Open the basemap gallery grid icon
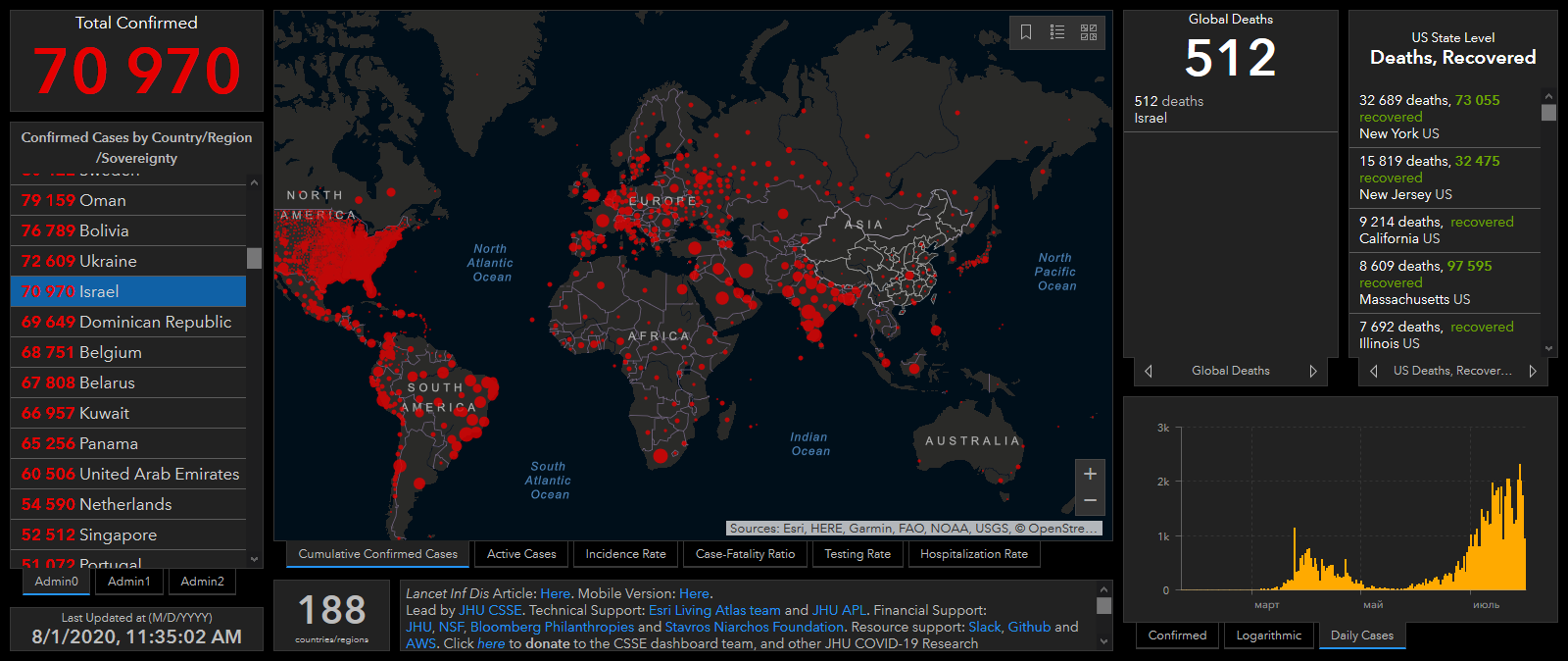The width and height of the screenshot is (1568, 661). [1089, 32]
